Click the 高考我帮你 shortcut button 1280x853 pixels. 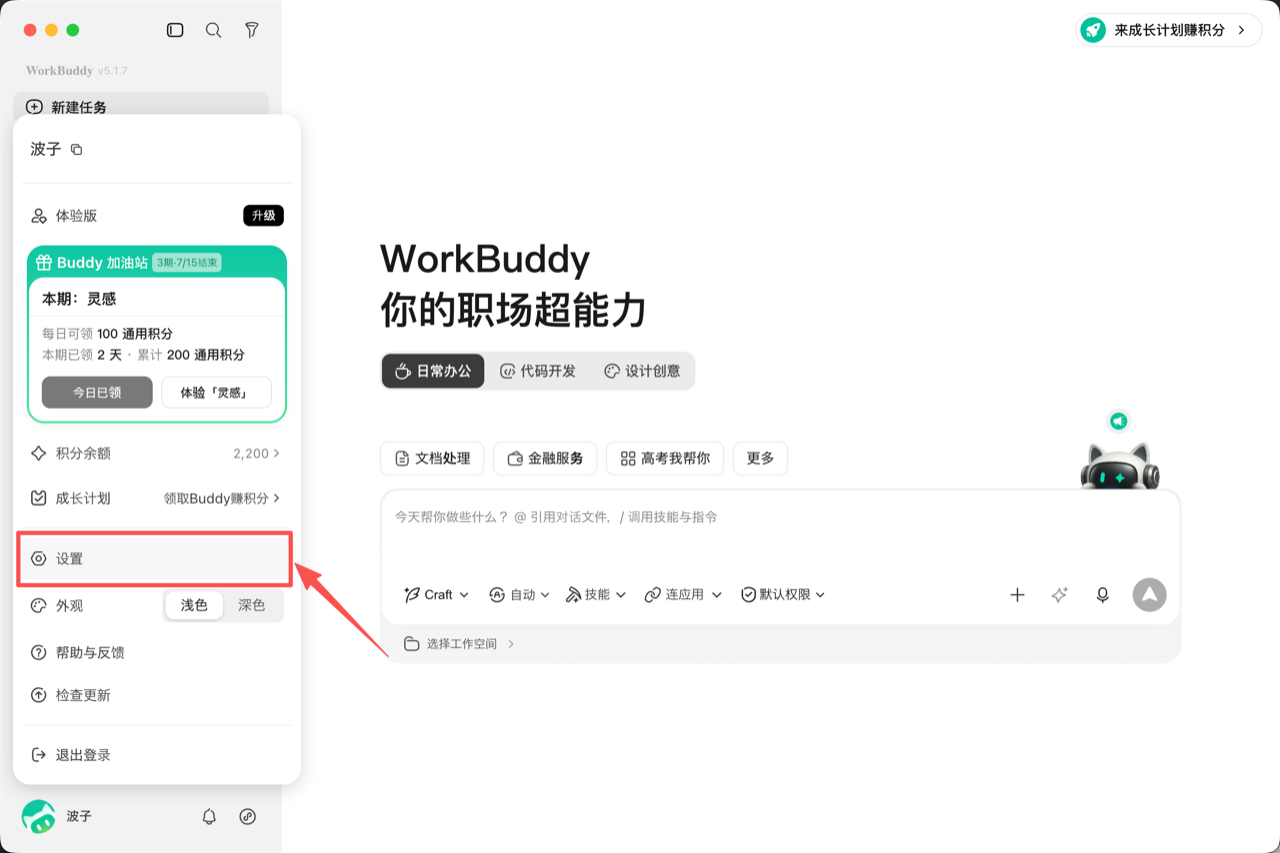point(665,458)
